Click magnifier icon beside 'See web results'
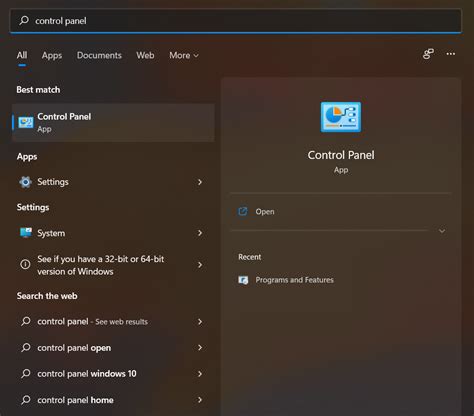The width and height of the screenshot is (474, 416). click(26, 321)
